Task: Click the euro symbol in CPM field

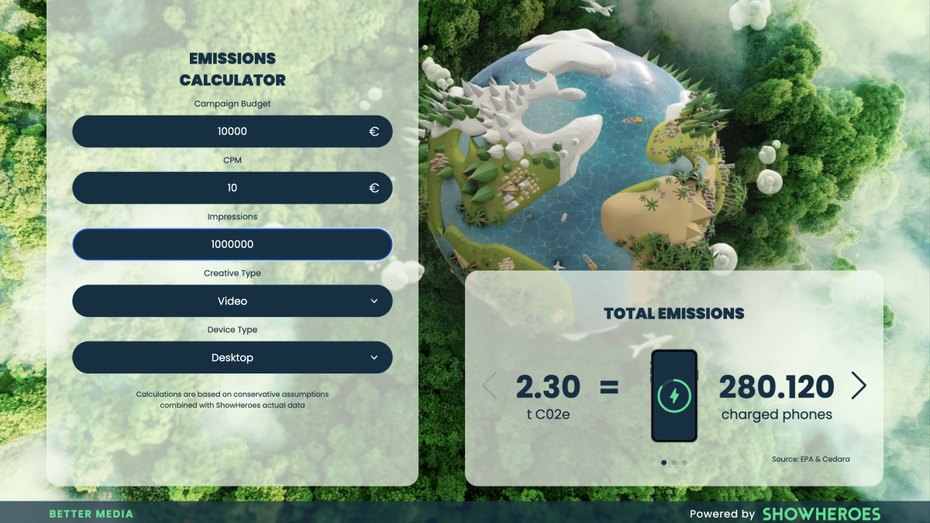Action: click(x=374, y=188)
